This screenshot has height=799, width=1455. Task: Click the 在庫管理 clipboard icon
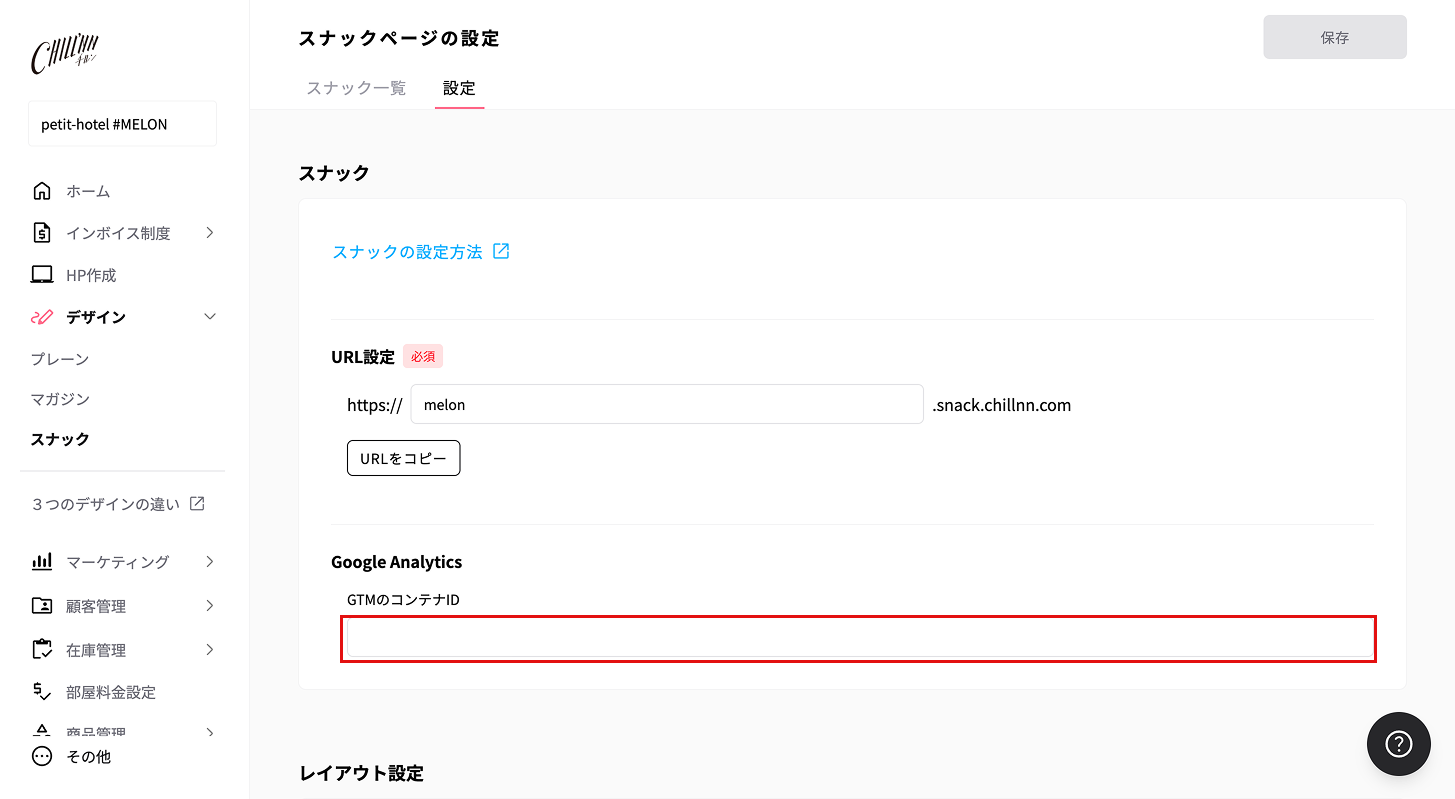point(42,650)
